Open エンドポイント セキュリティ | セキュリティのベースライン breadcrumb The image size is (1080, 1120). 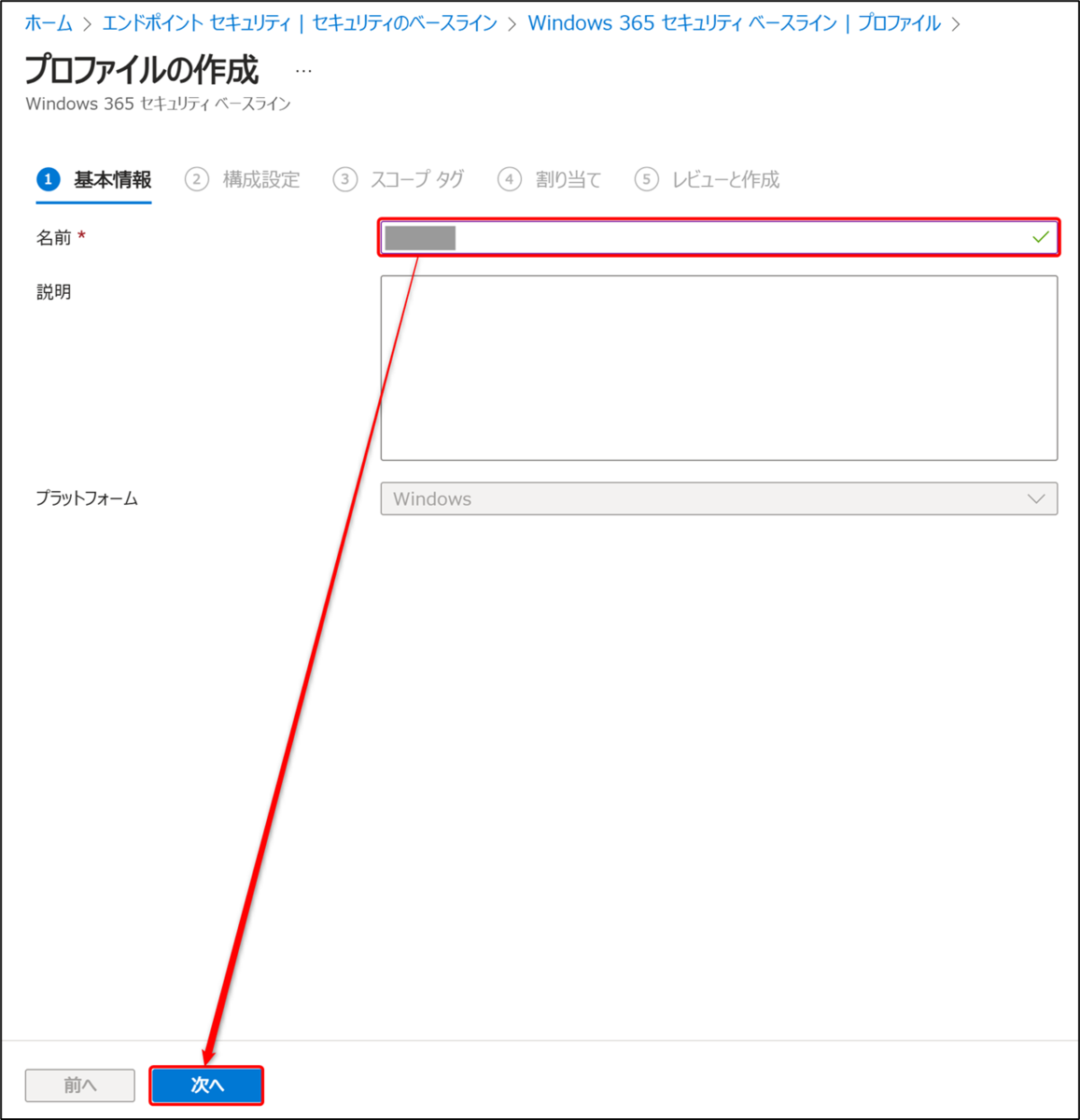(300, 23)
